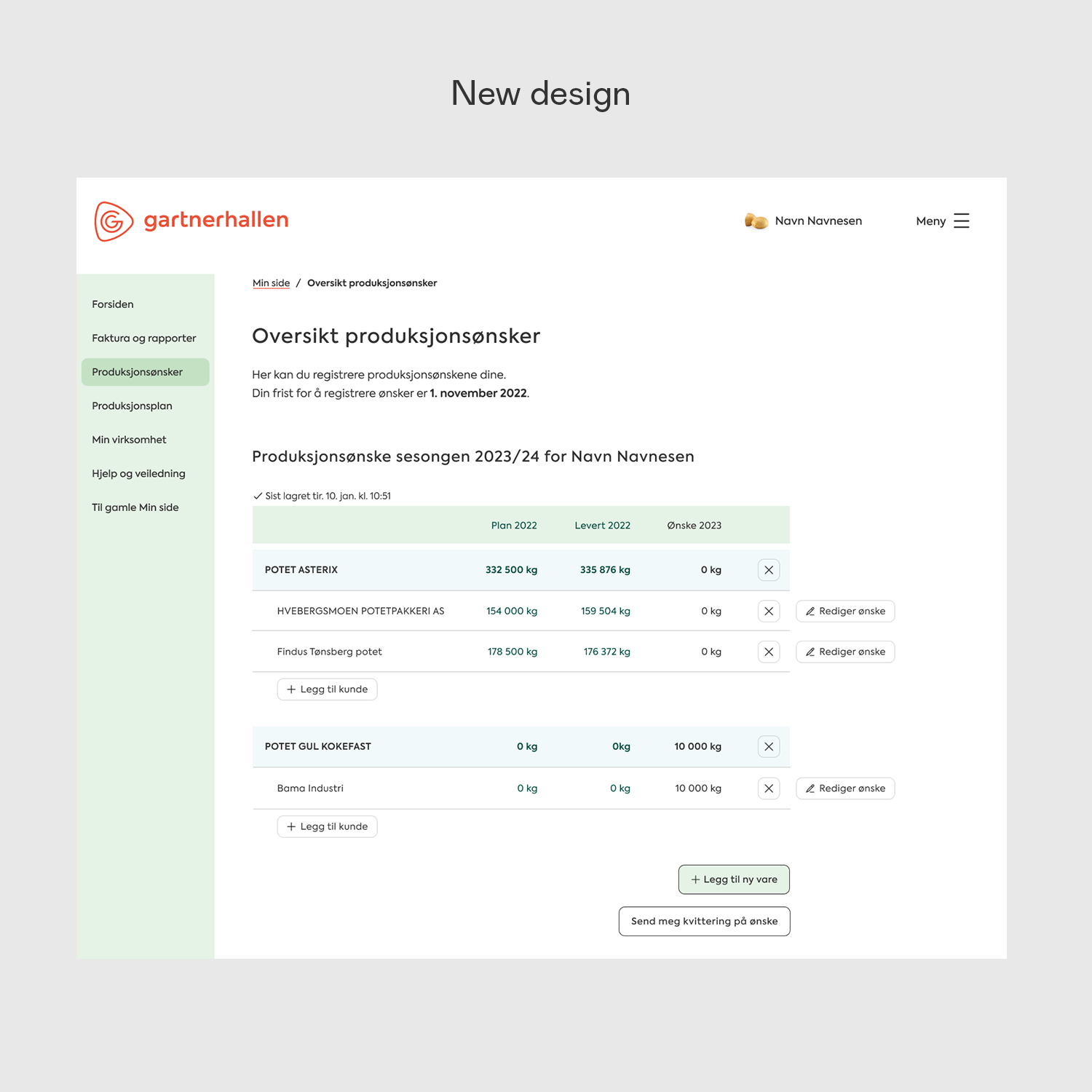Screen dimensions: 1092x1092
Task: Remove the Bama Industri customer row
Action: tap(769, 788)
